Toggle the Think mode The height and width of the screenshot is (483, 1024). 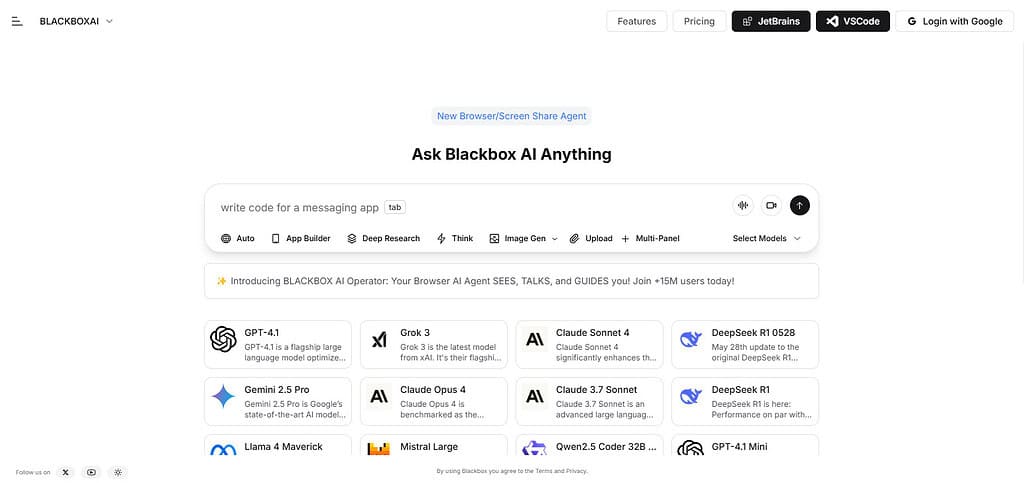455,238
